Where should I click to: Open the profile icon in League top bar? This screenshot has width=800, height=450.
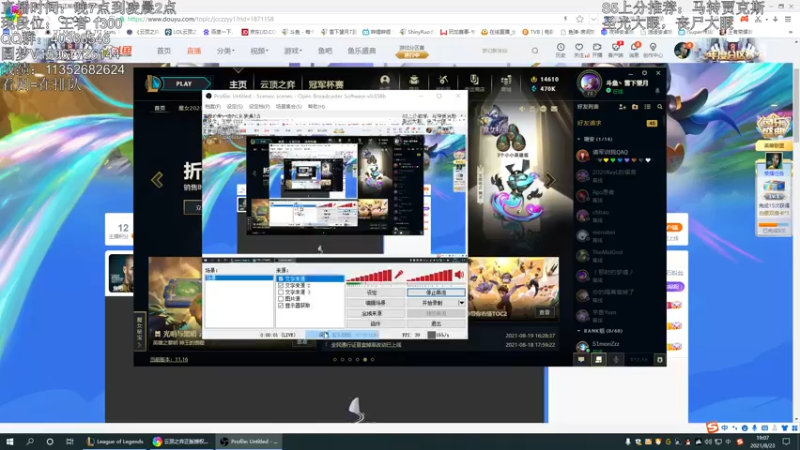385,81
